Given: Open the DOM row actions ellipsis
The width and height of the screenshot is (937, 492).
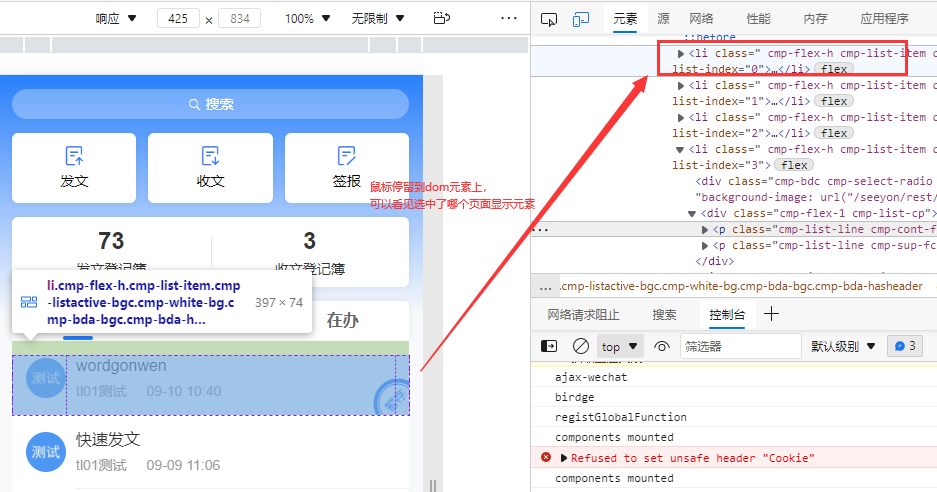Looking at the screenshot, I should click(x=540, y=230).
